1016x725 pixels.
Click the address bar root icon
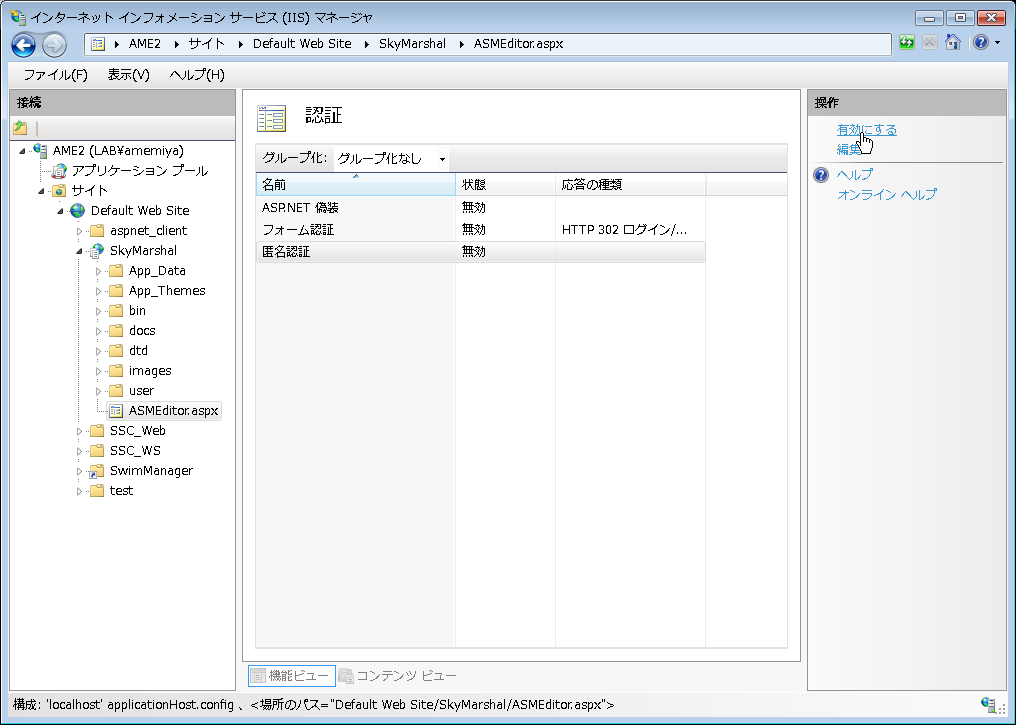pos(98,44)
